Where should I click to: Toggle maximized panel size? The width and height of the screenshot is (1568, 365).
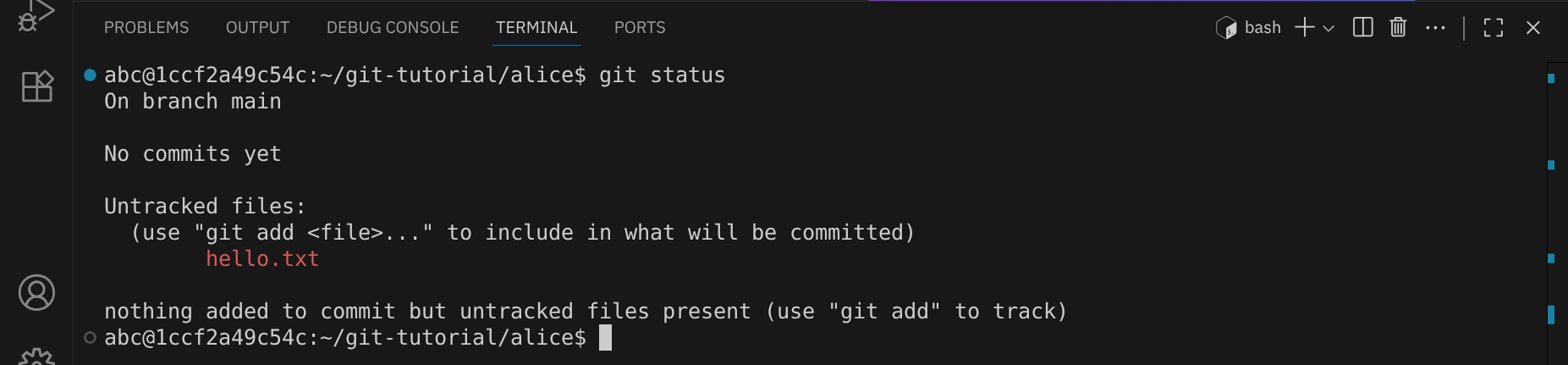(x=1494, y=28)
